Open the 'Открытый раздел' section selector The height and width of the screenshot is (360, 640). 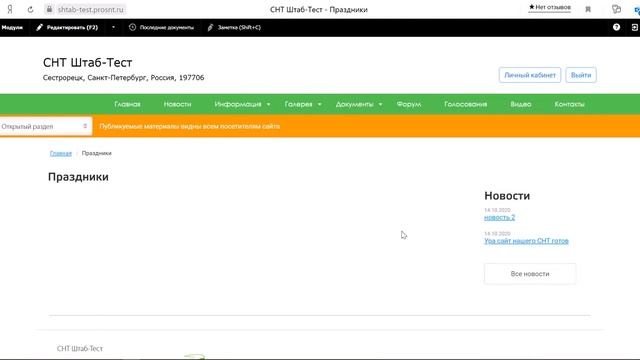tap(45, 126)
